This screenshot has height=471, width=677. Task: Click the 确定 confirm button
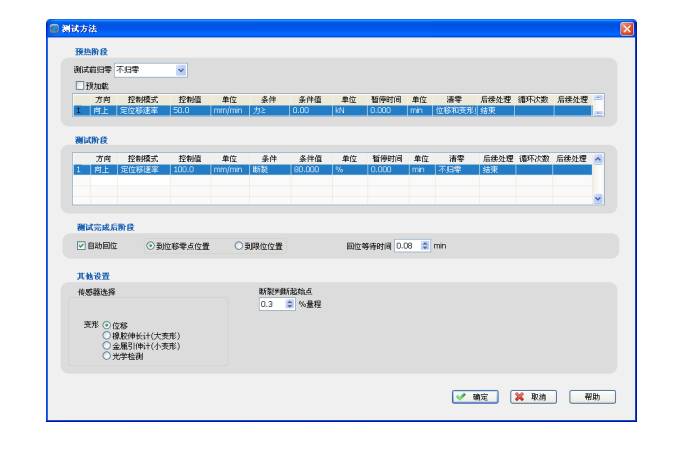click(474, 397)
